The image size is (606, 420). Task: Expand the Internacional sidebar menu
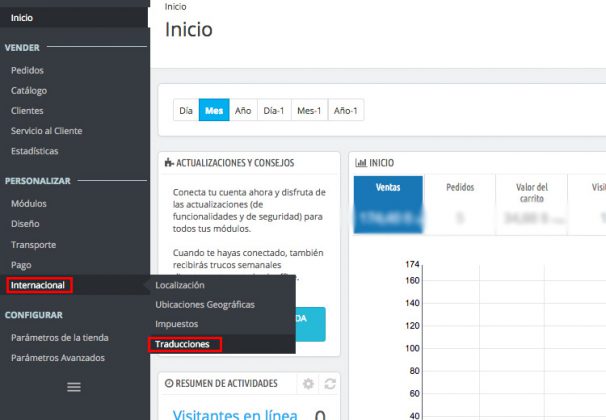pyautogui.click(x=40, y=285)
